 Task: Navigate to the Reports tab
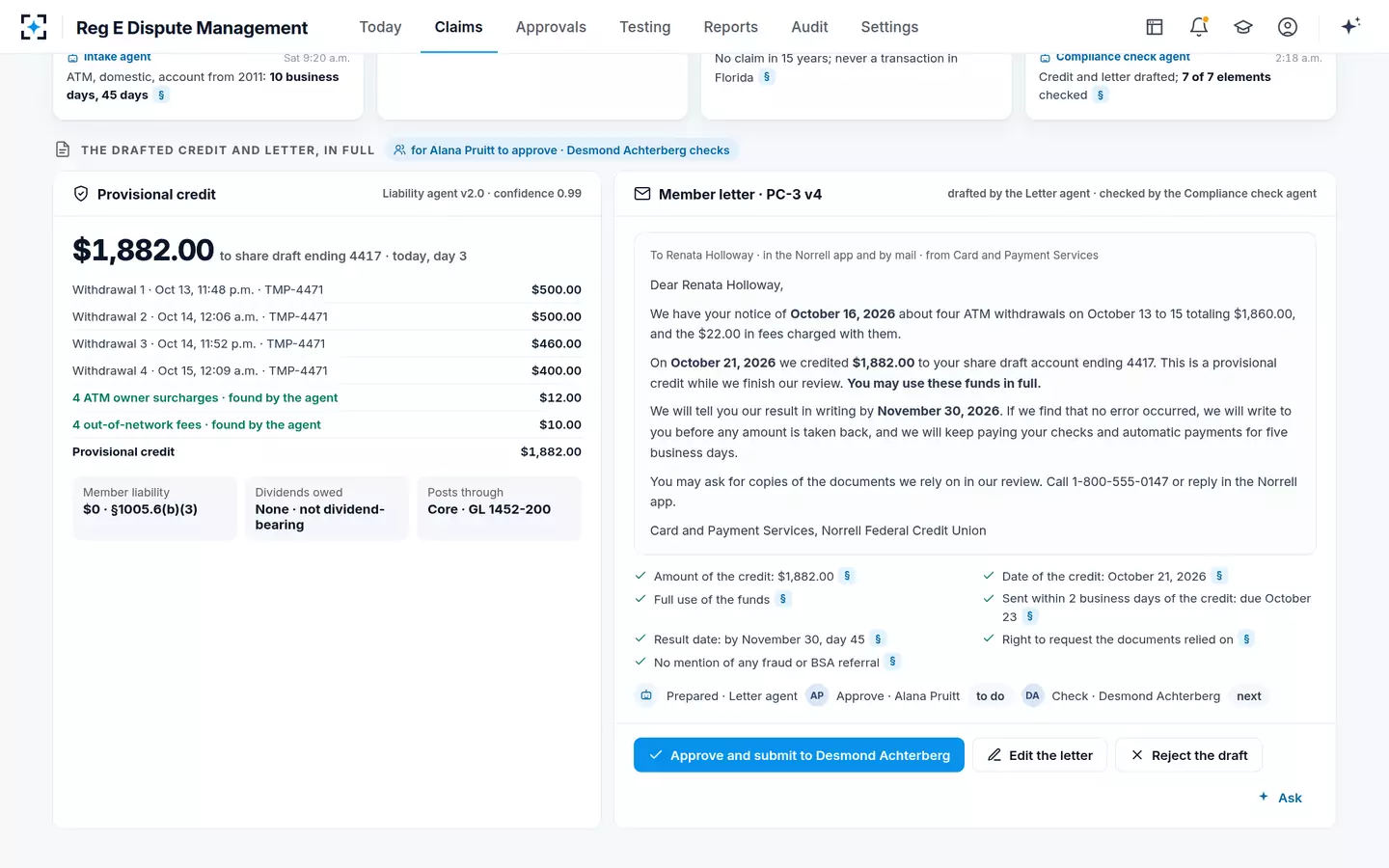tap(731, 27)
